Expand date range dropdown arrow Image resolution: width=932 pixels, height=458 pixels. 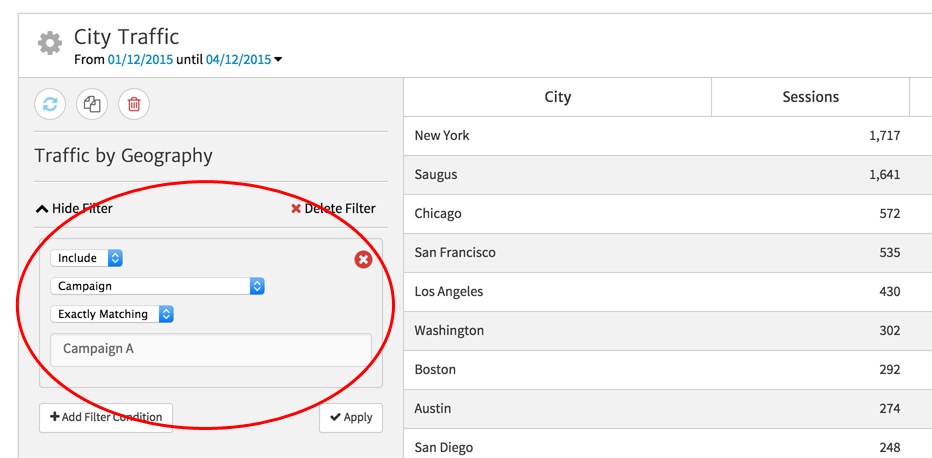[279, 60]
